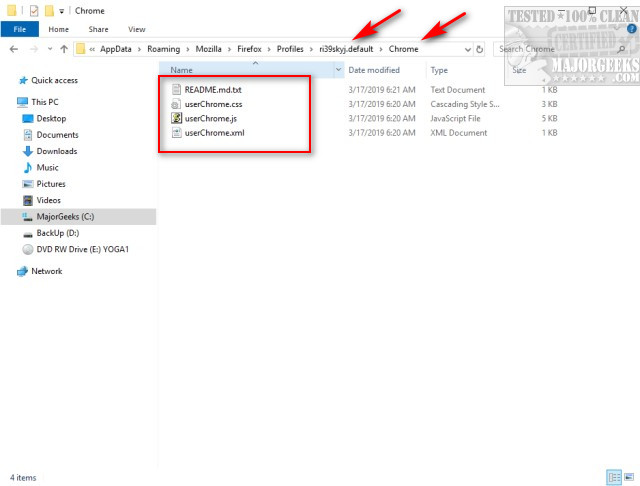
Task: Click the 3/17/2019 6:21 AM date cell
Action: coord(382,90)
